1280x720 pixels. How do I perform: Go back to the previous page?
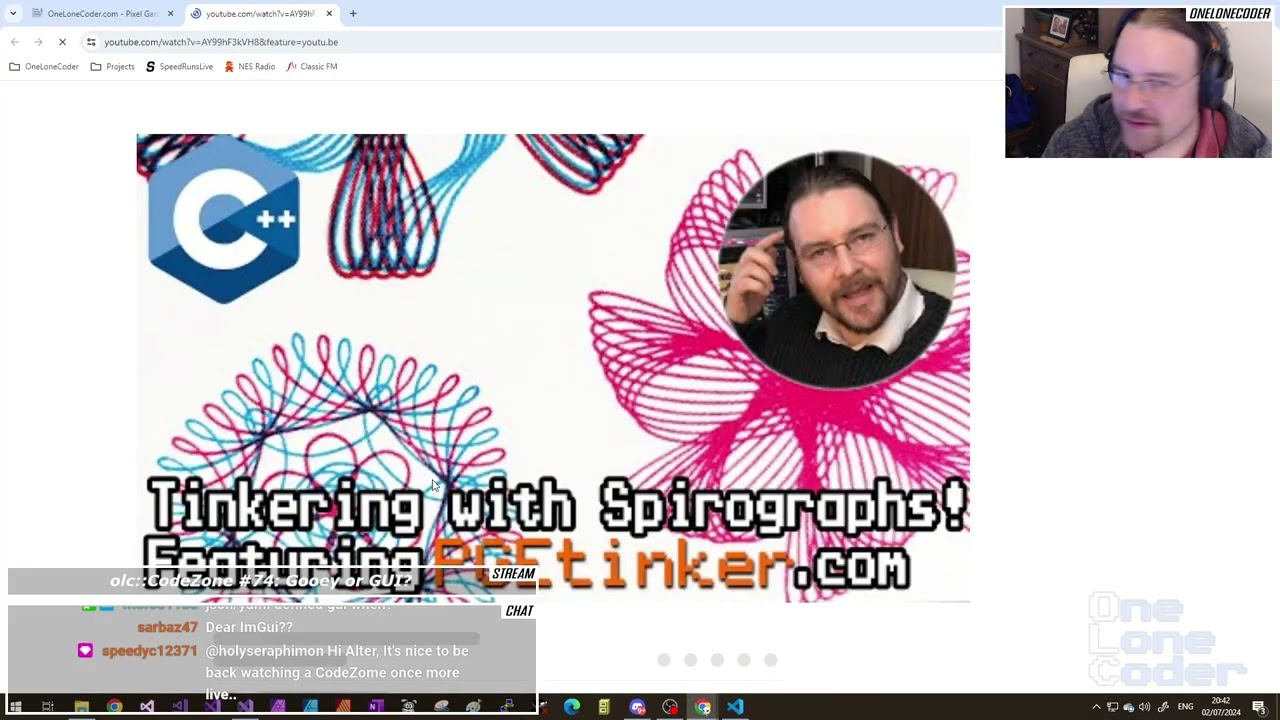tap(14, 42)
